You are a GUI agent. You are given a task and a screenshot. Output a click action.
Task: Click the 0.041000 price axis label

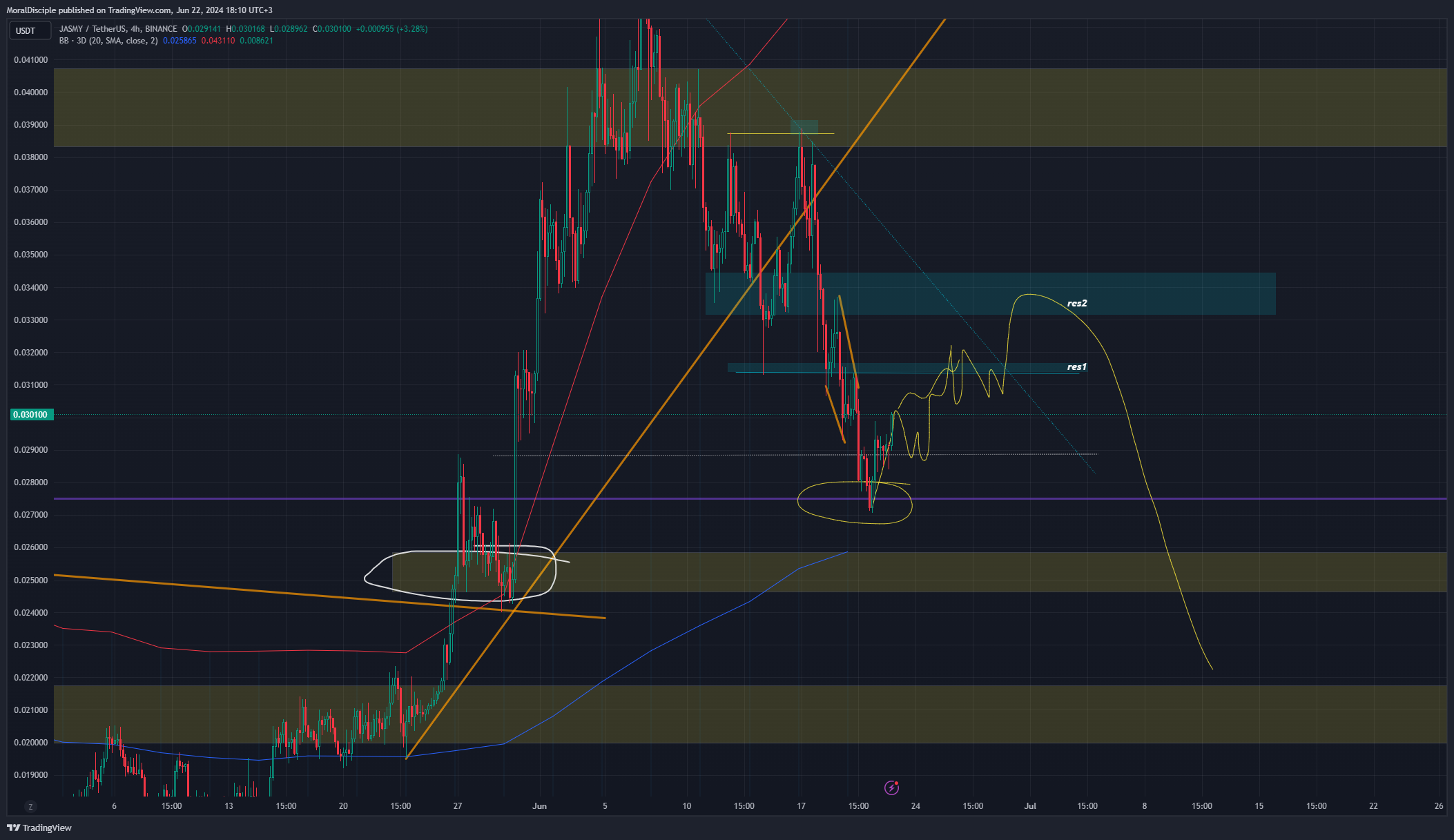coord(31,60)
